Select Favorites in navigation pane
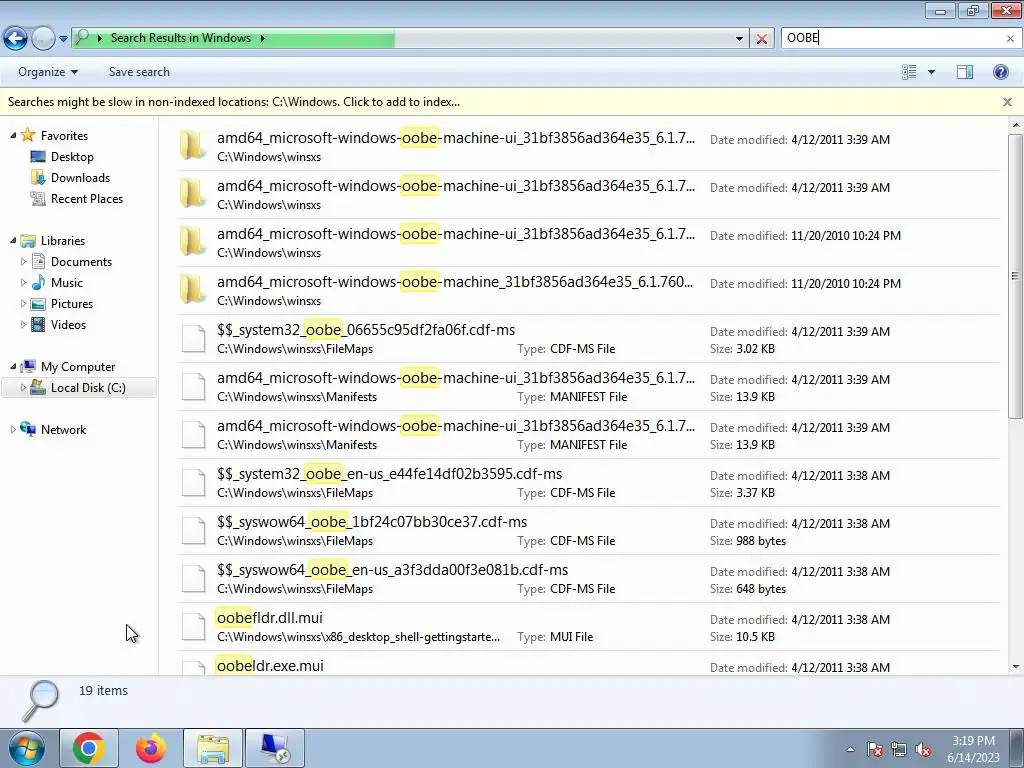This screenshot has width=1024, height=768. point(64,136)
